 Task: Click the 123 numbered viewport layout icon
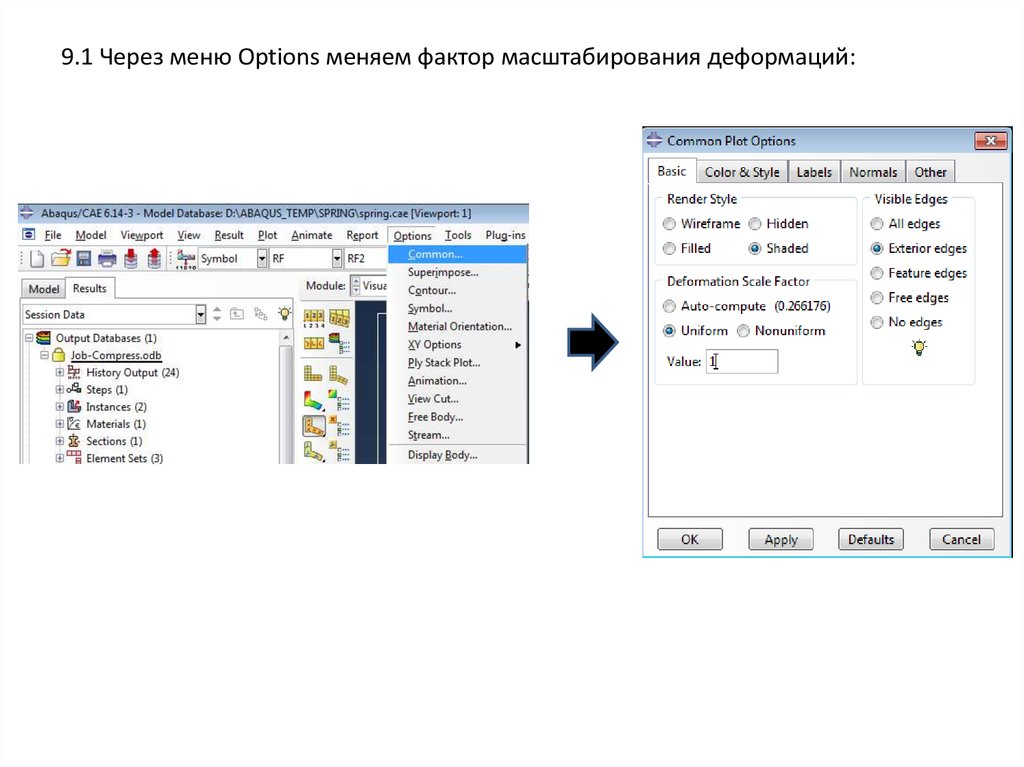(x=313, y=318)
